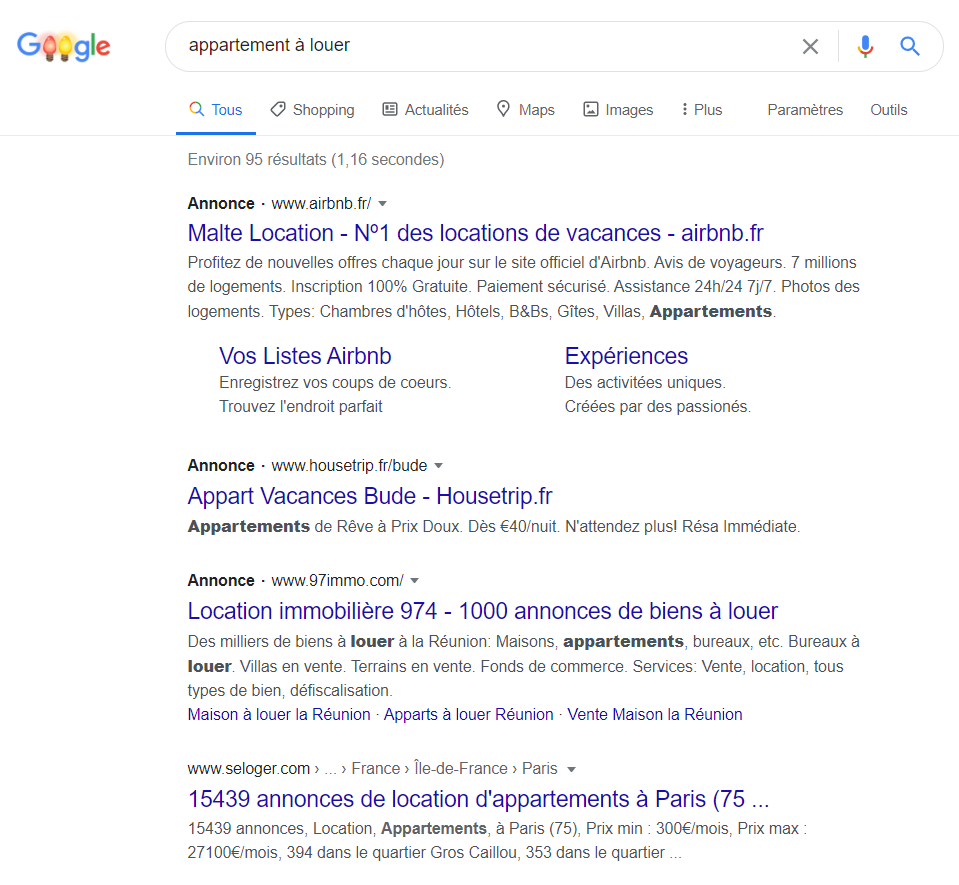Image resolution: width=959 pixels, height=885 pixels.
Task: Open the Outils tools menu
Action: pyautogui.click(x=889, y=110)
